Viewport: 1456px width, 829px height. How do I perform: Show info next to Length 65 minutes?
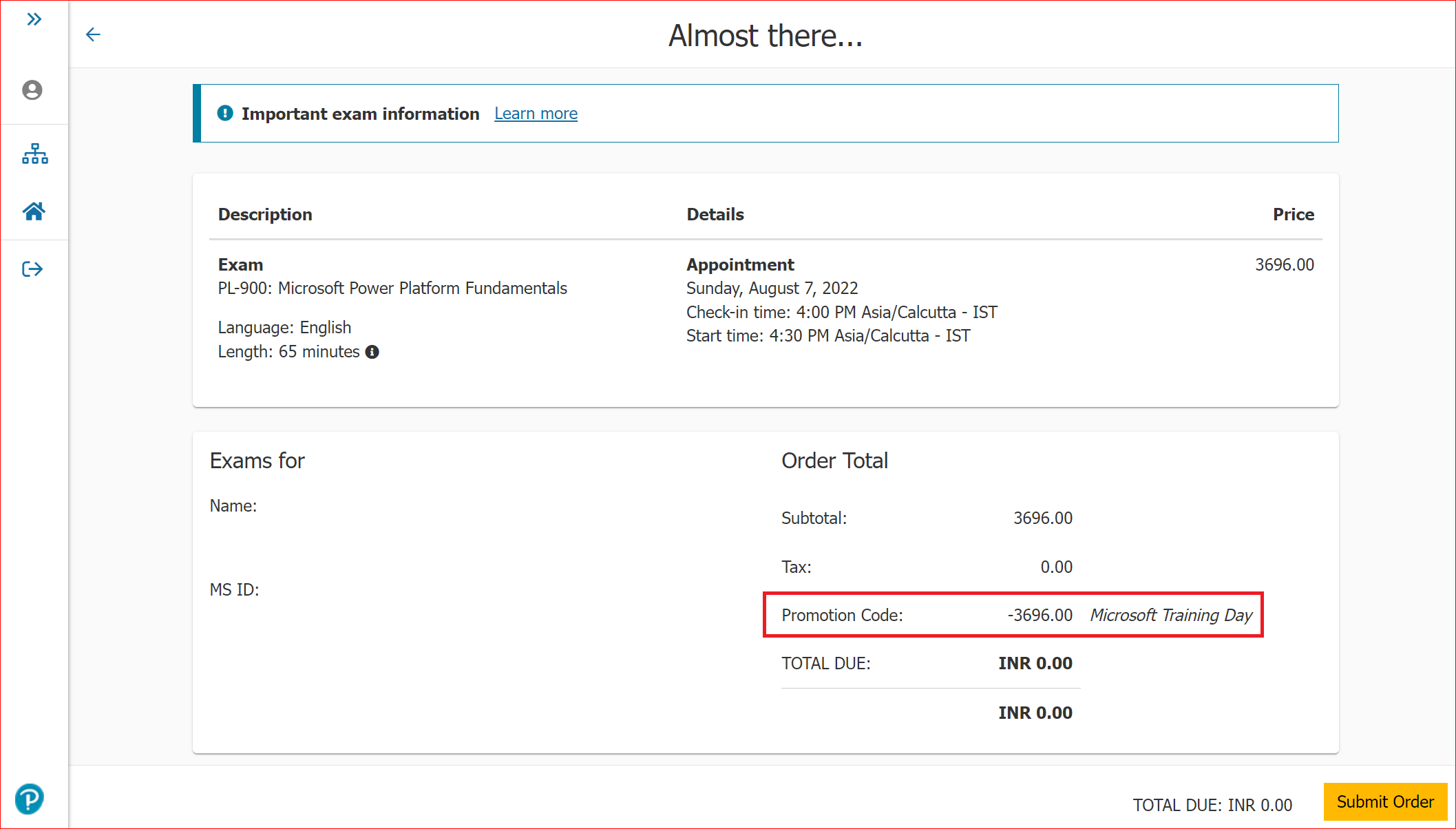click(372, 352)
